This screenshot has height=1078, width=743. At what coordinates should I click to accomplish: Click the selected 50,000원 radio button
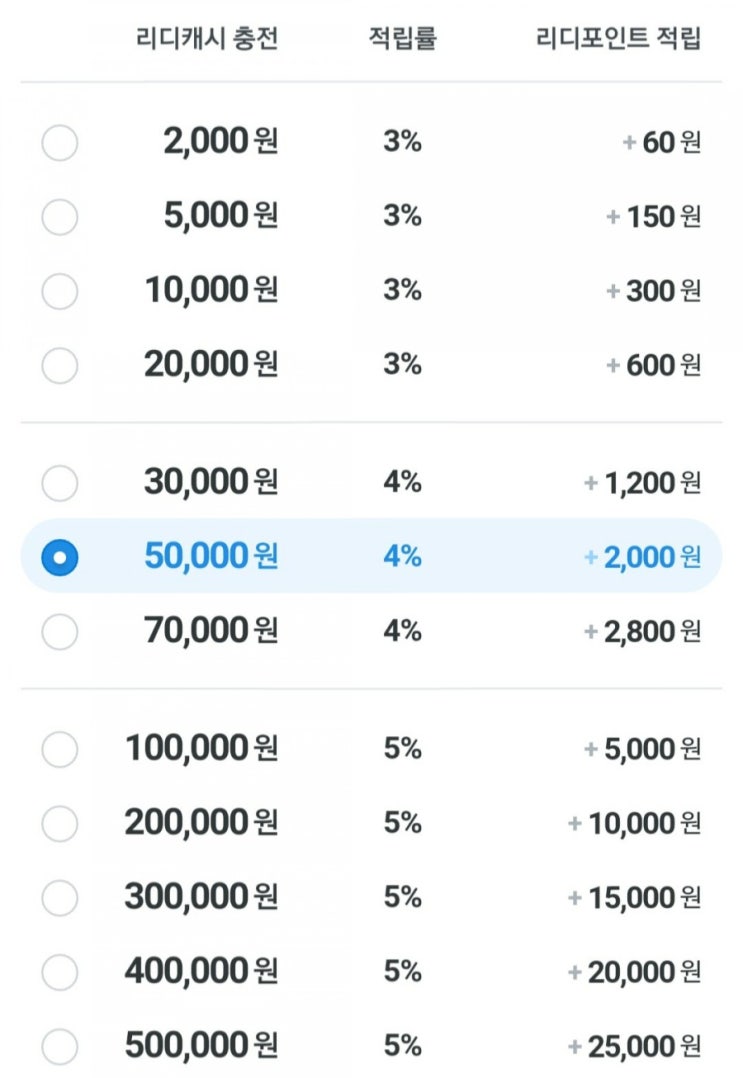pos(60,557)
